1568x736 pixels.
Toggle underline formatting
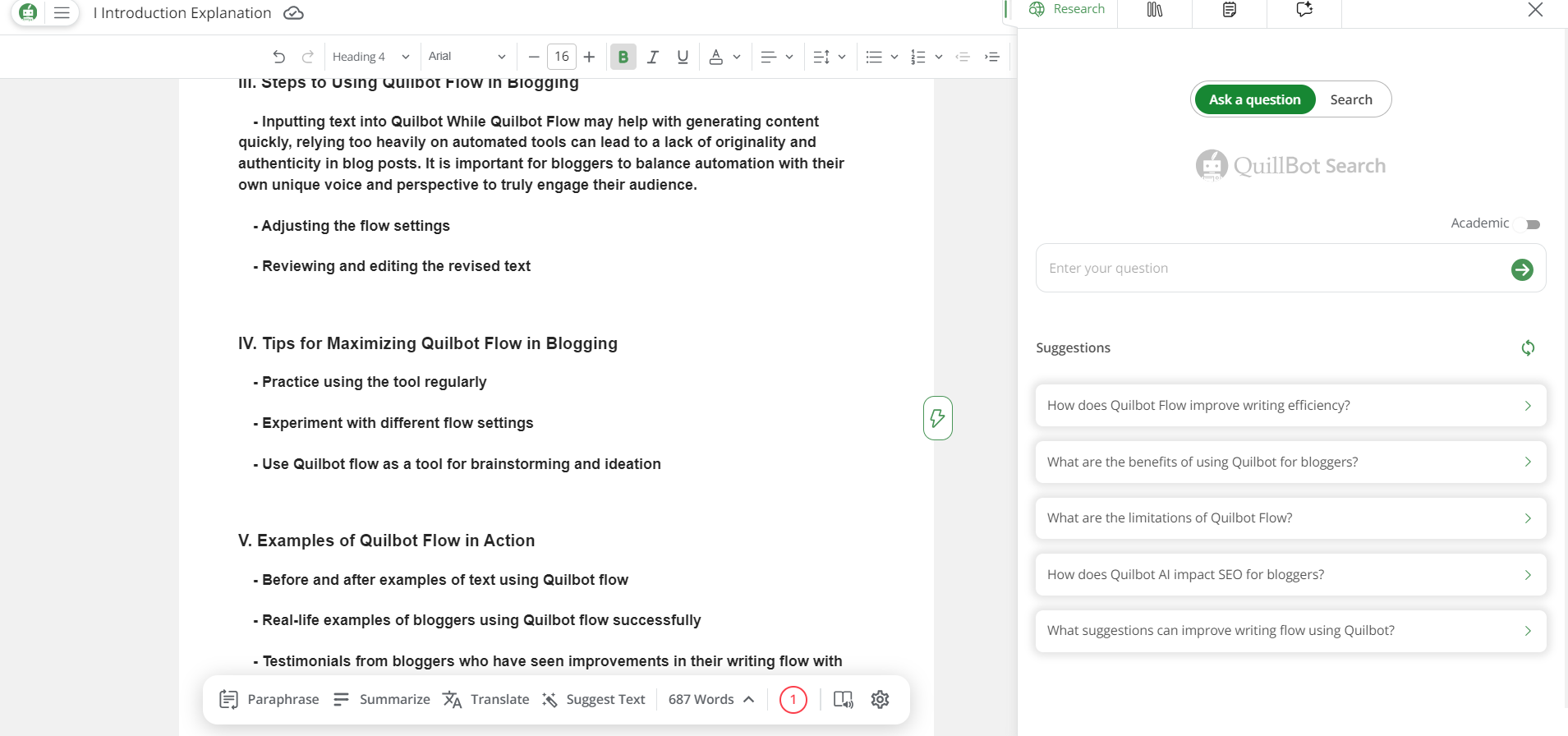tap(683, 57)
